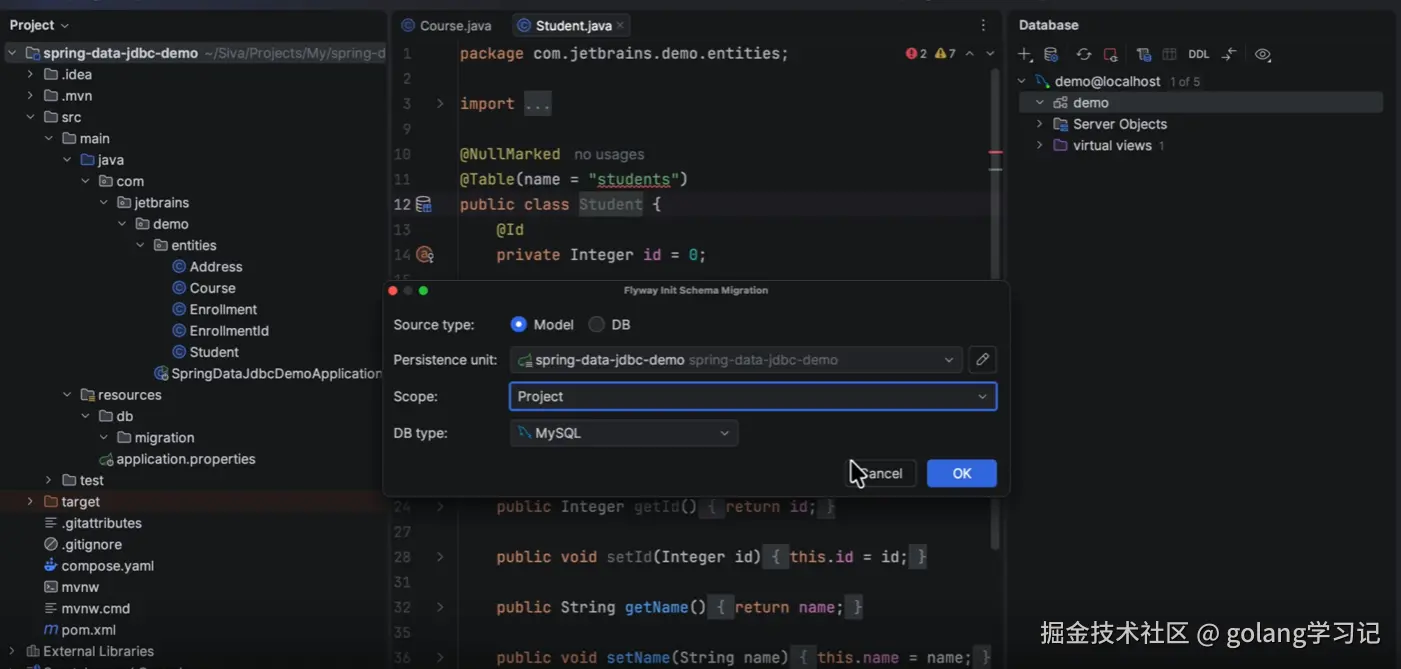Viewport: 1401px width, 669px height.
Task: Open the Persistence unit dropdown
Action: tap(736, 360)
